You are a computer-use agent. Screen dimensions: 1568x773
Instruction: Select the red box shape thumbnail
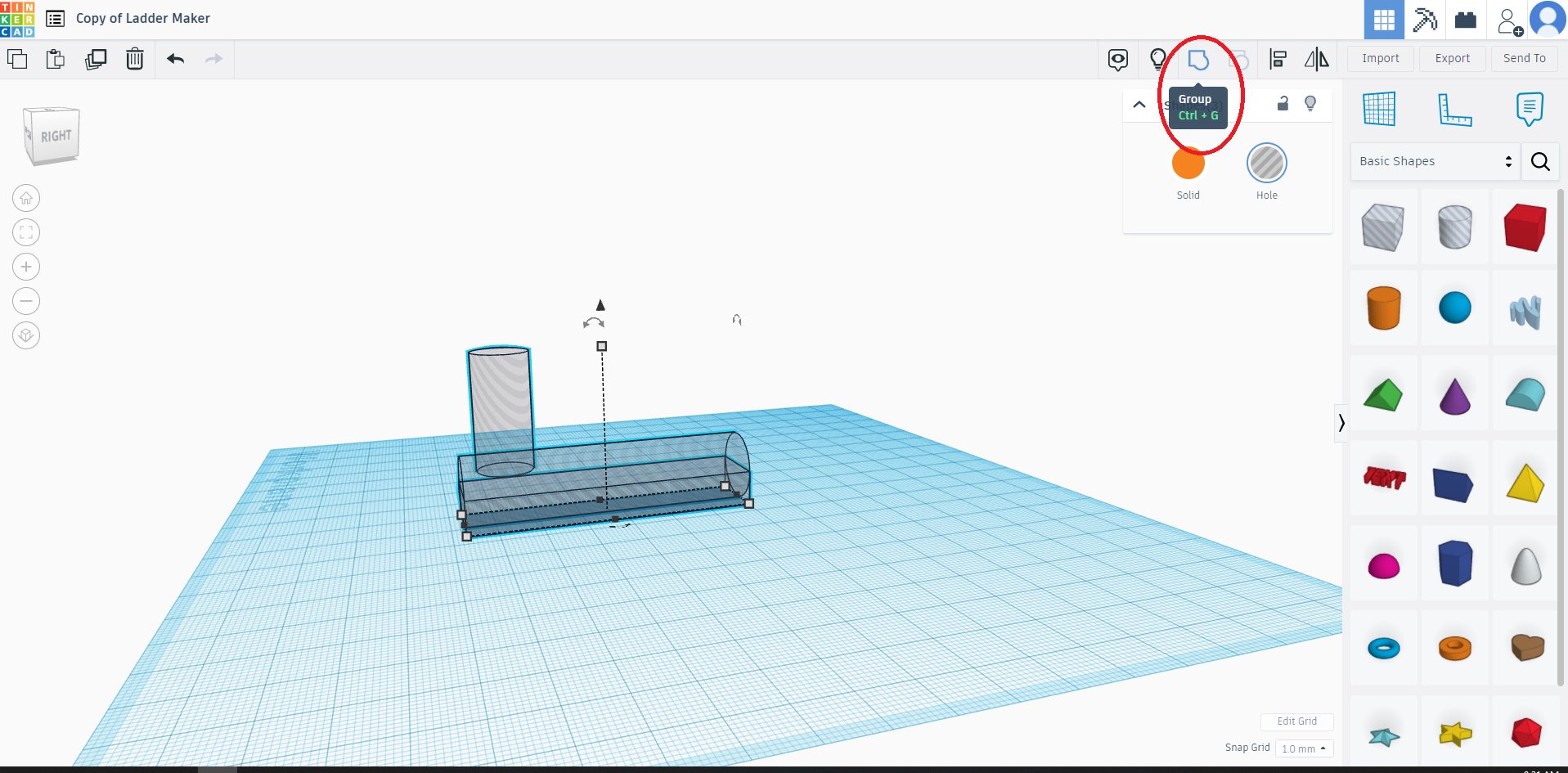point(1525,227)
